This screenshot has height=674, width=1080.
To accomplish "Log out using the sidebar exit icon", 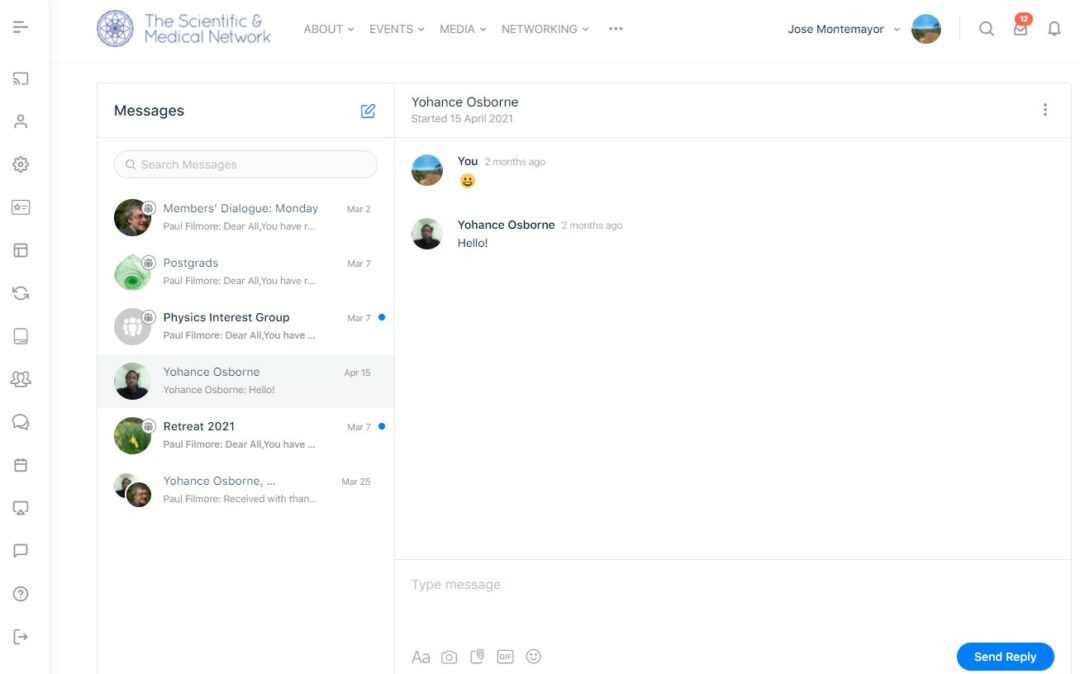I will point(20,635).
